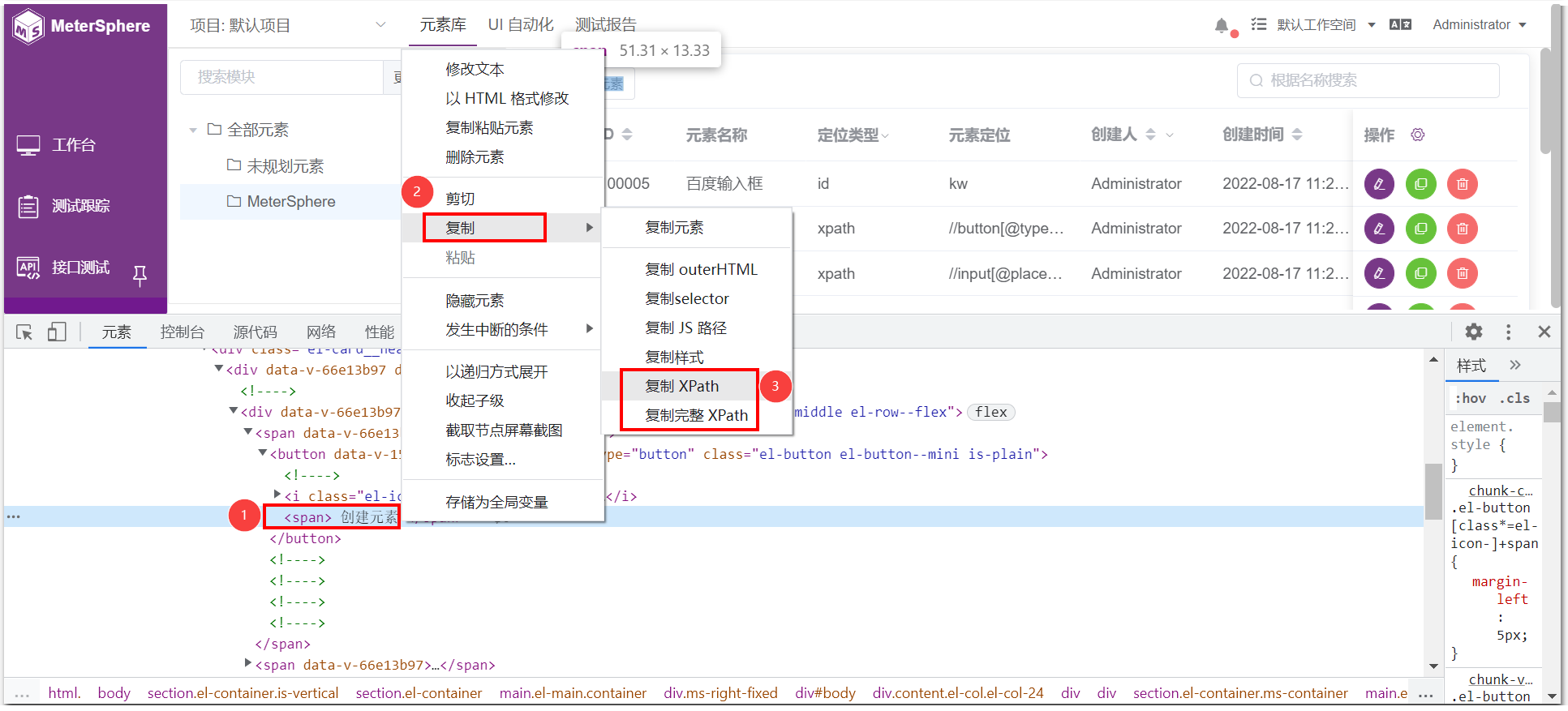The width and height of the screenshot is (1568, 711).
Task: Click the delete icon for //input[@place row
Action: pos(1462,273)
